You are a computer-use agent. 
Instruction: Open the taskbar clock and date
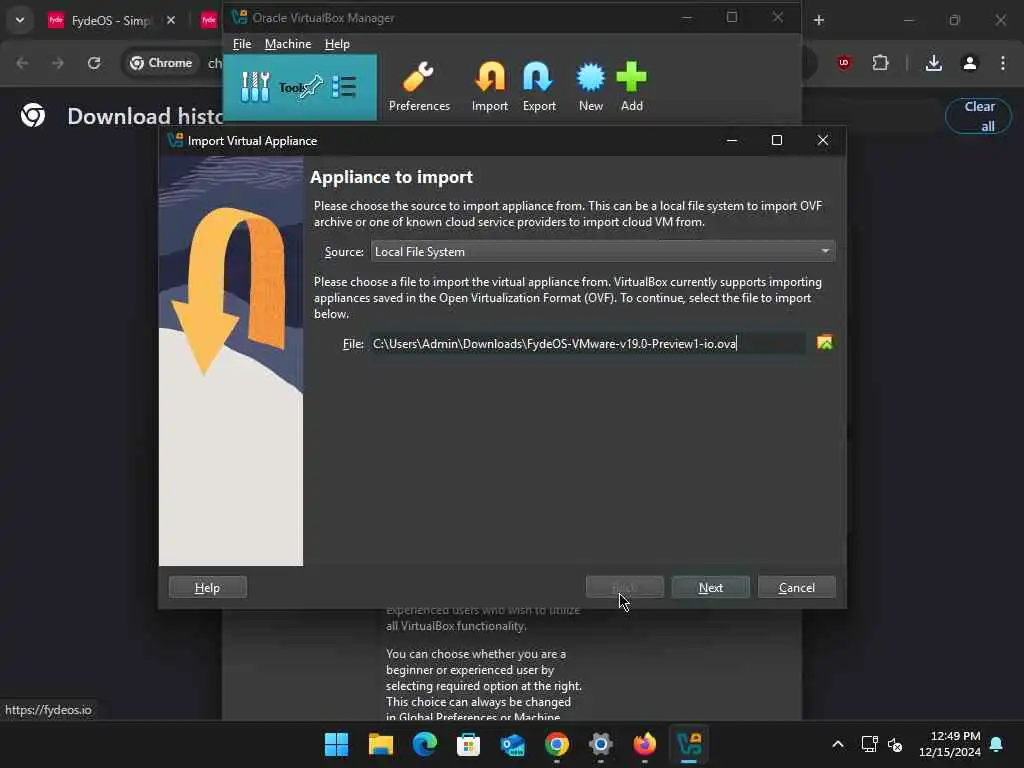[x=949, y=744]
